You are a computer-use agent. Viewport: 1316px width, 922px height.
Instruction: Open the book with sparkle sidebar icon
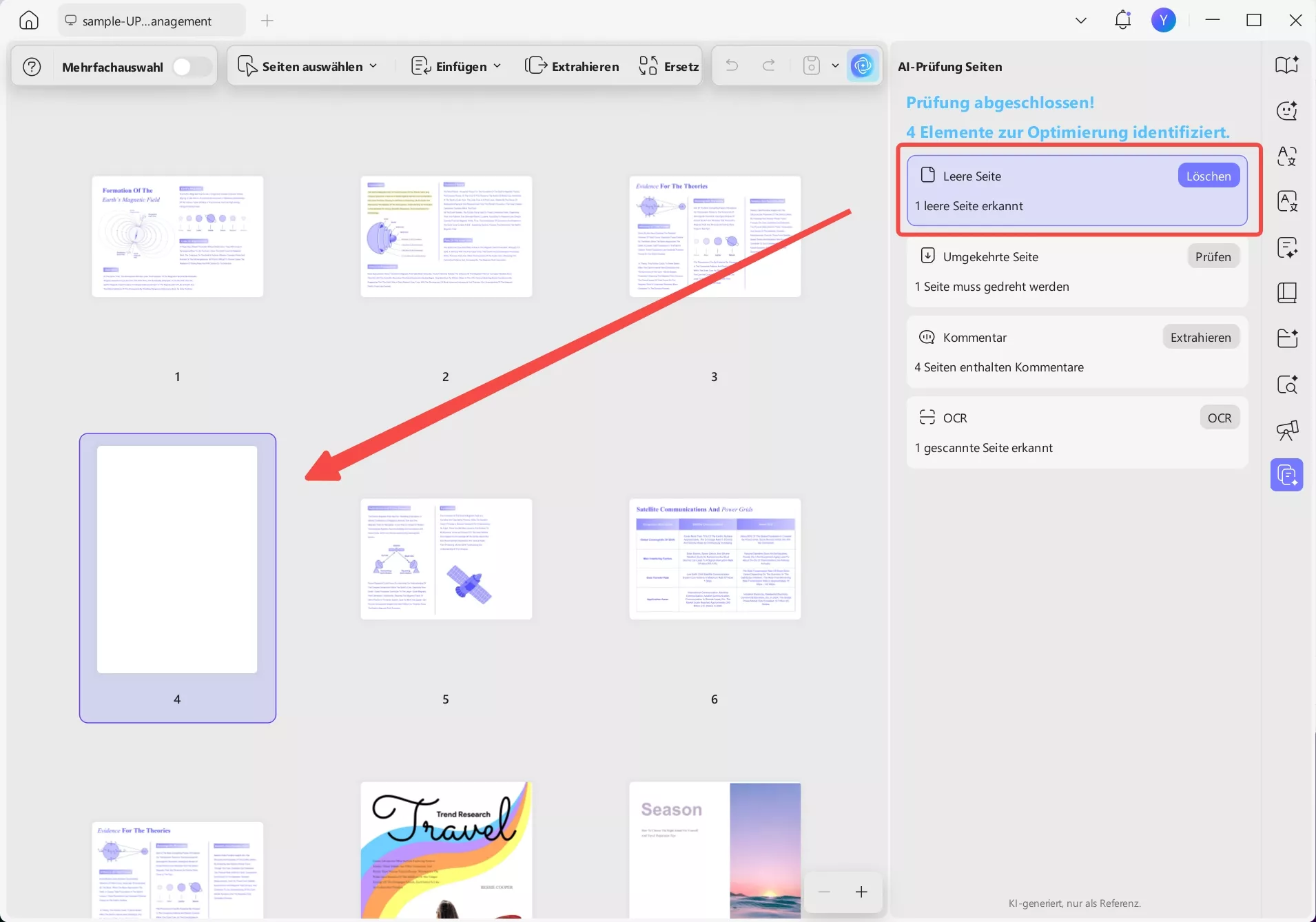[x=1287, y=65]
